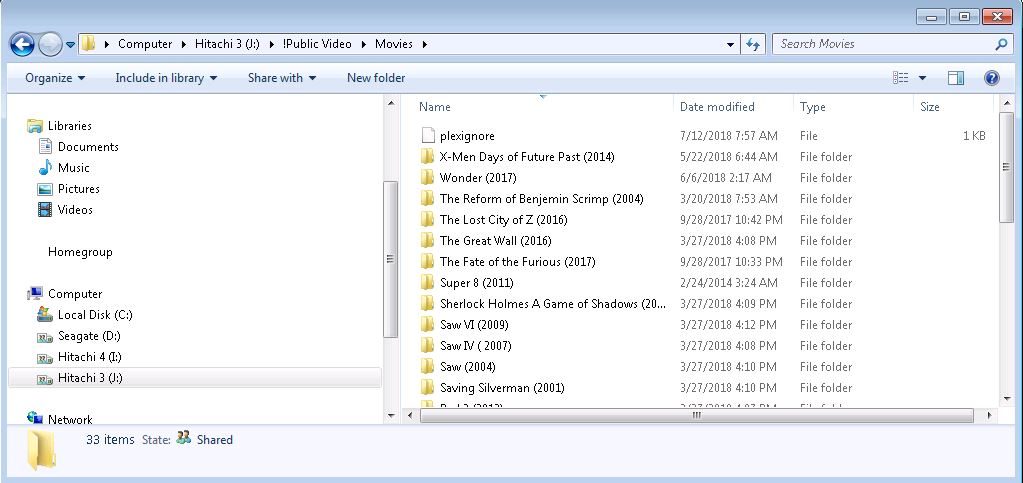The height and width of the screenshot is (483, 1023).
Task: Click the horizontal scrollbar thumb
Action: [696, 415]
